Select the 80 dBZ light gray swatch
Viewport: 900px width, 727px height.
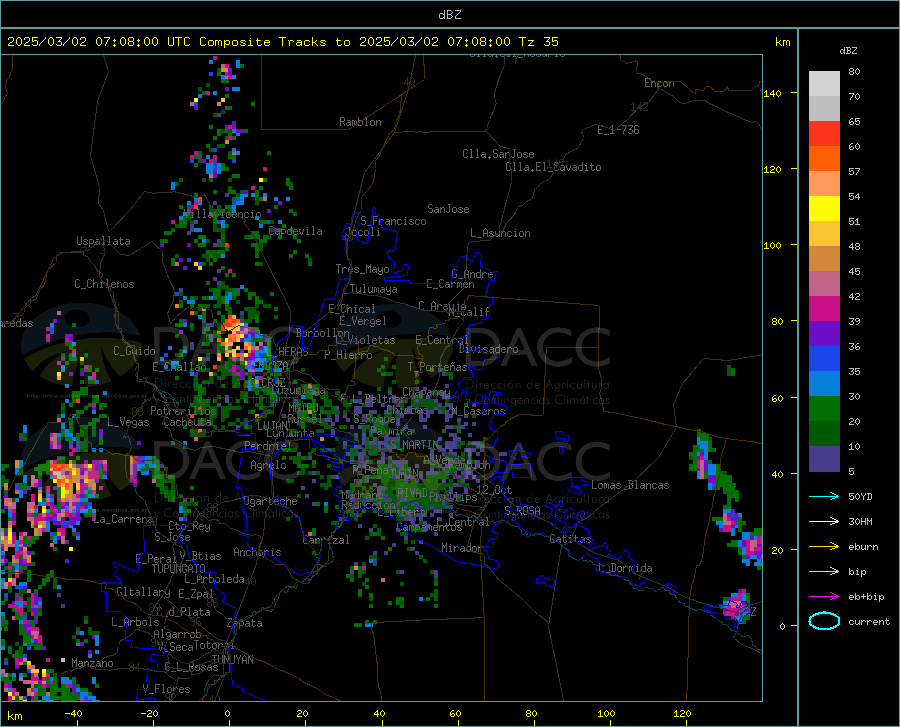pyautogui.click(x=824, y=84)
